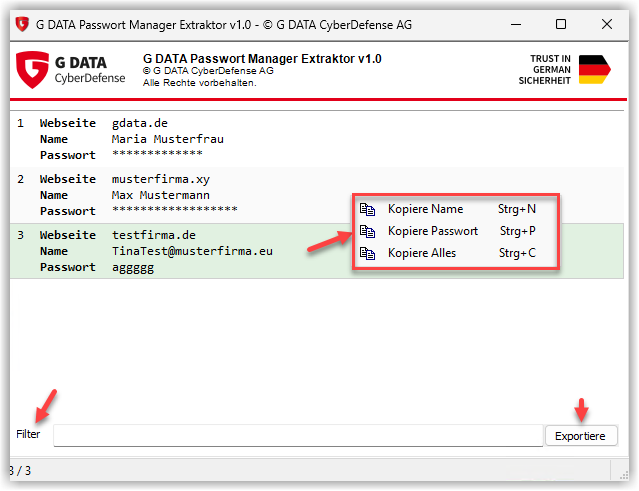Click the visible password agggggg
The width and height of the screenshot is (639, 491).
point(132,268)
